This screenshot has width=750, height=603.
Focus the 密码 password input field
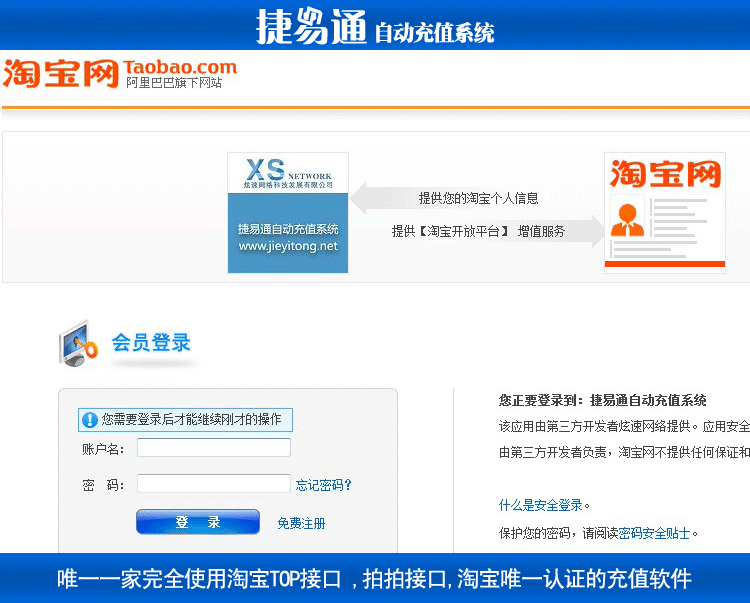click(213, 484)
